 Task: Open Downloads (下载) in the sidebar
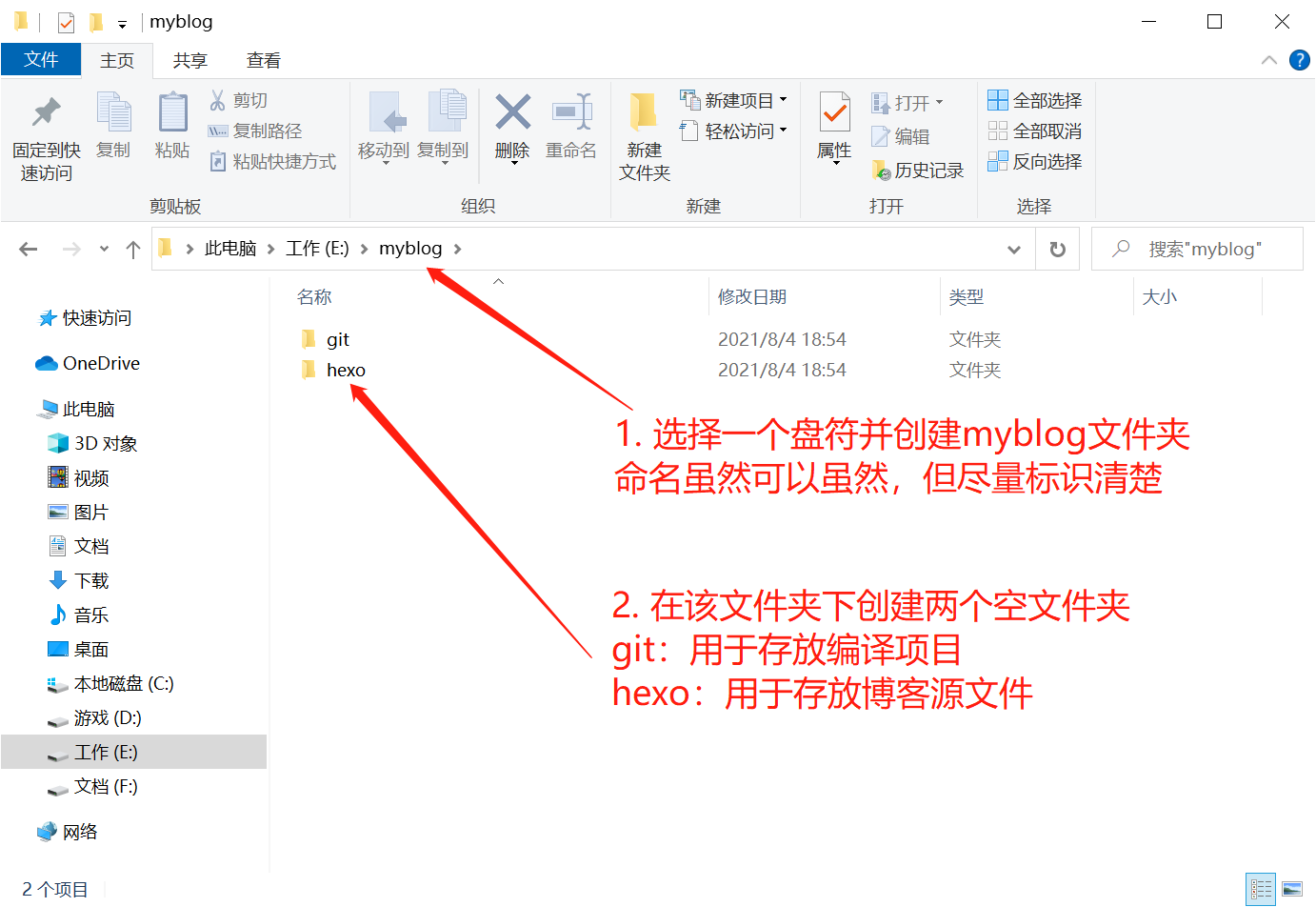click(79, 581)
